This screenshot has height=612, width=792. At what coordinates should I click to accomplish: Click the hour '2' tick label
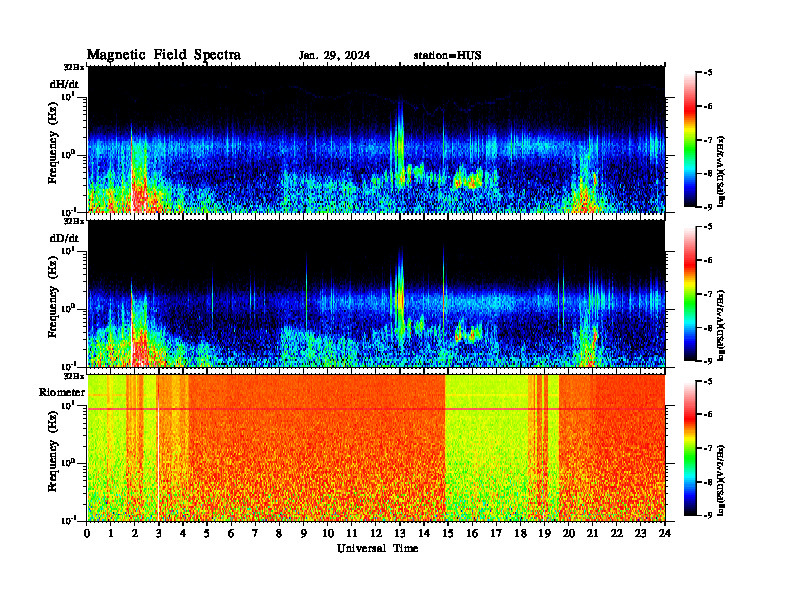pyautogui.click(x=135, y=533)
